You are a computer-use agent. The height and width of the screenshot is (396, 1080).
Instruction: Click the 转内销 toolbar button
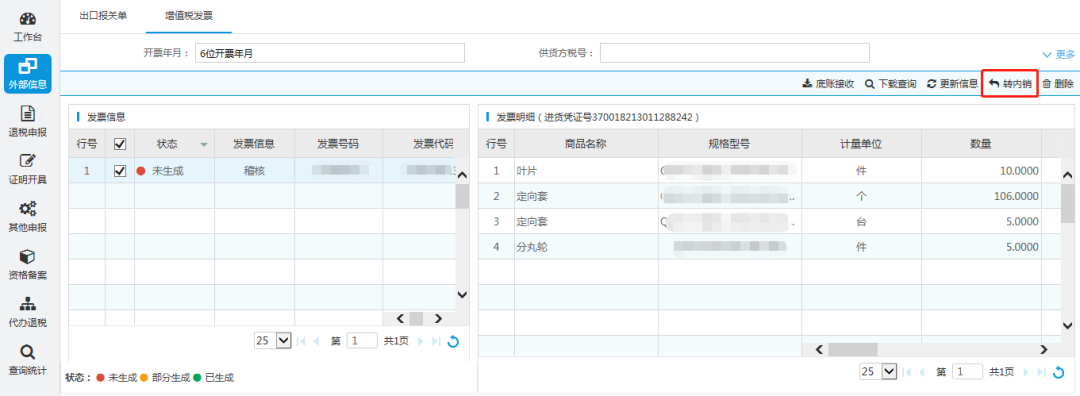1010,84
